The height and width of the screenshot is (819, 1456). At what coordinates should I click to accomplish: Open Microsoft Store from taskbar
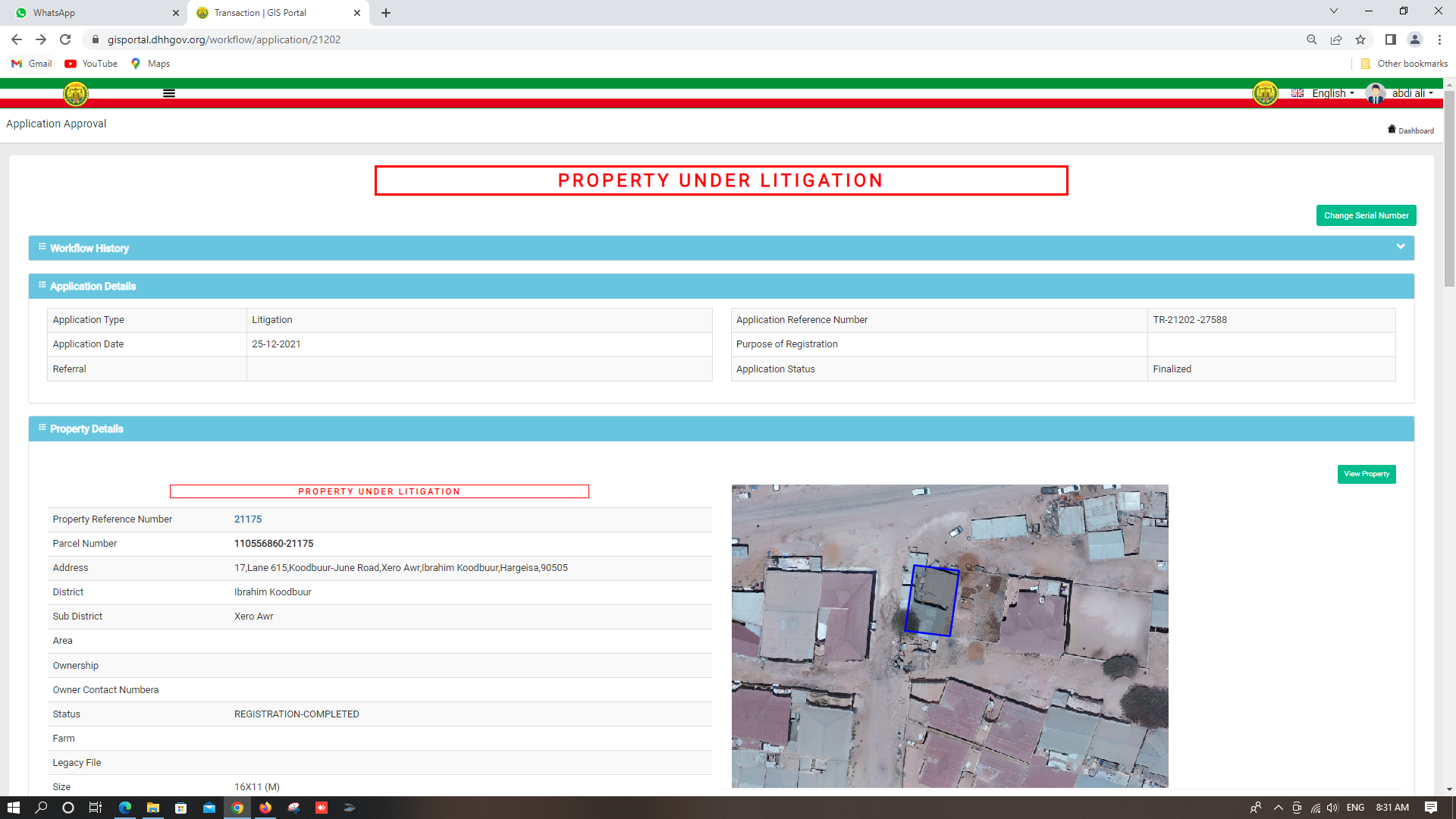tap(181, 808)
